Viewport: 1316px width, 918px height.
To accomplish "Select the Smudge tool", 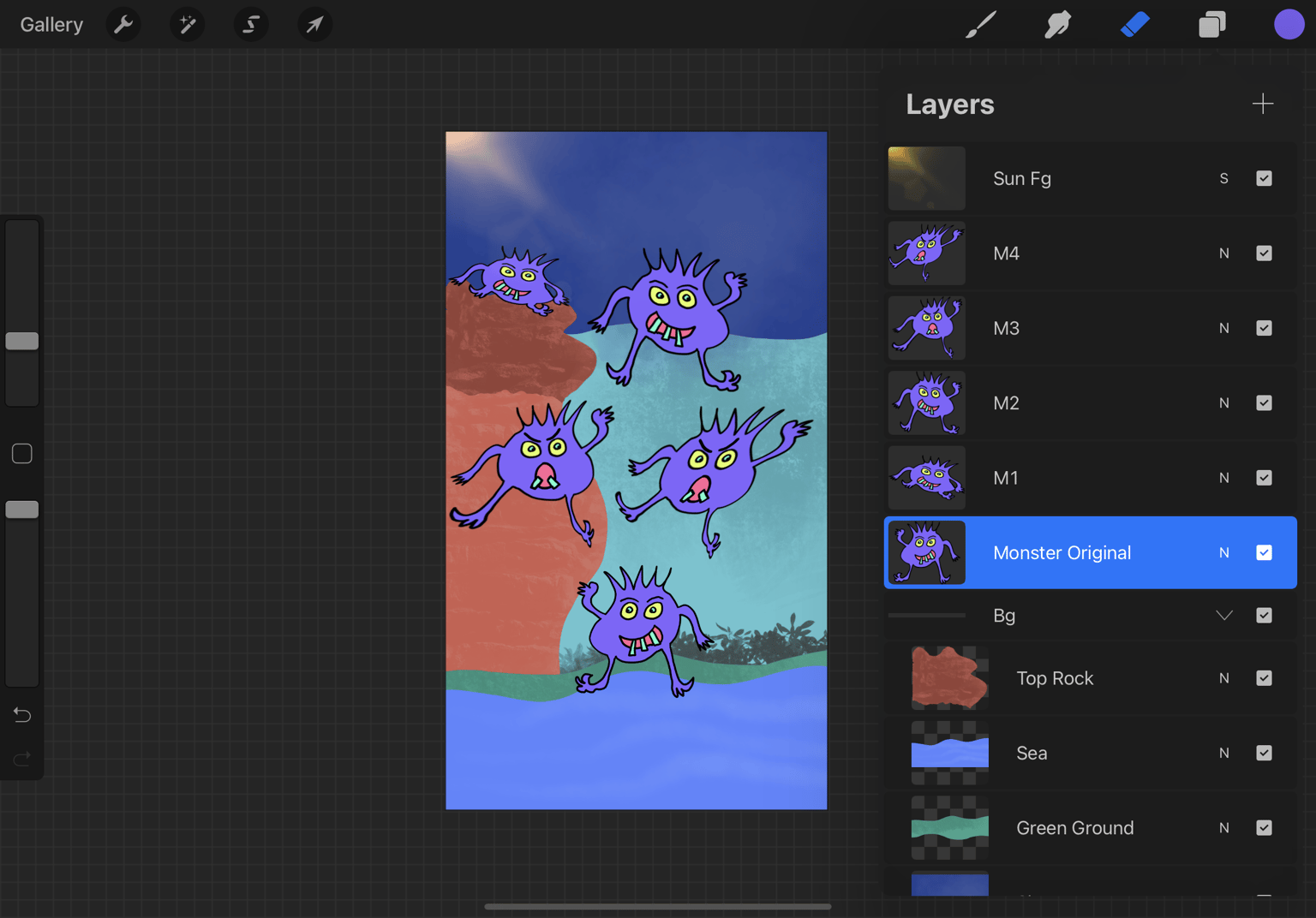I will (x=1058, y=25).
